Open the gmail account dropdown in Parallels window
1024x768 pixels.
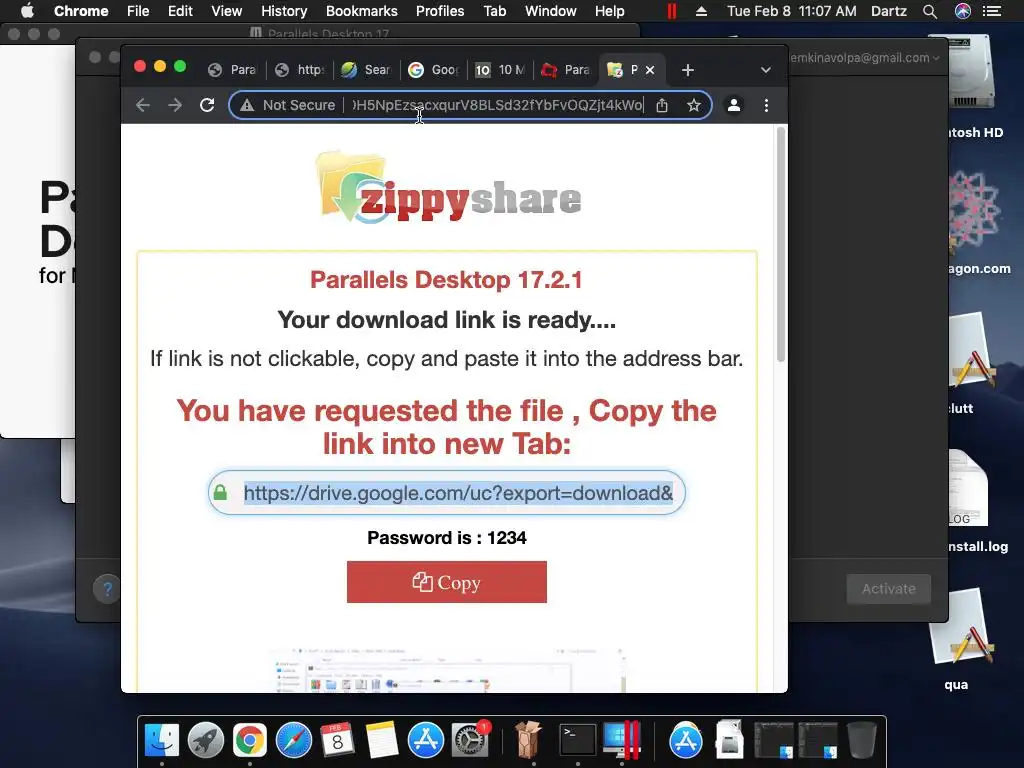click(x=865, y=57)
